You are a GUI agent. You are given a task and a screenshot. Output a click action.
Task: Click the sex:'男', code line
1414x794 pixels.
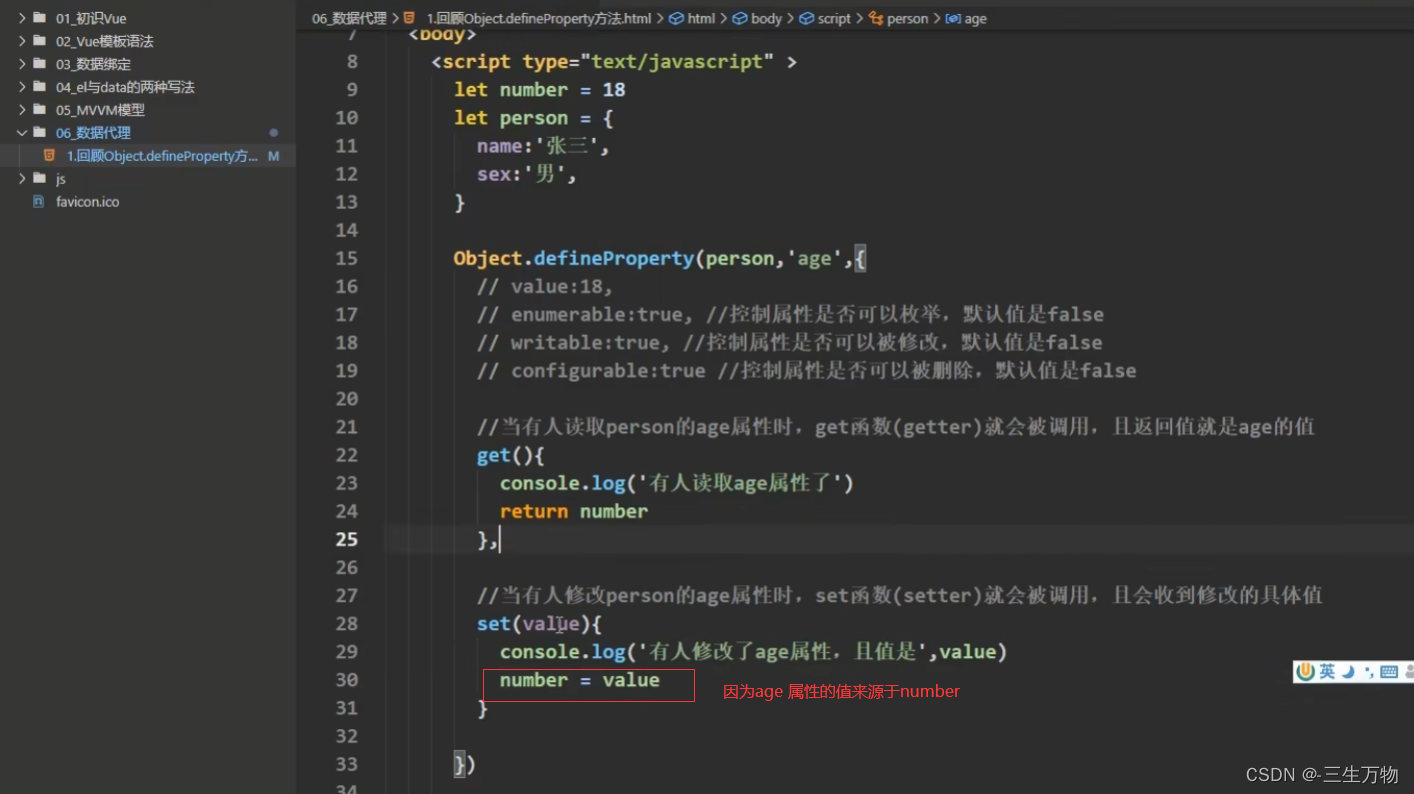point(527,174)
